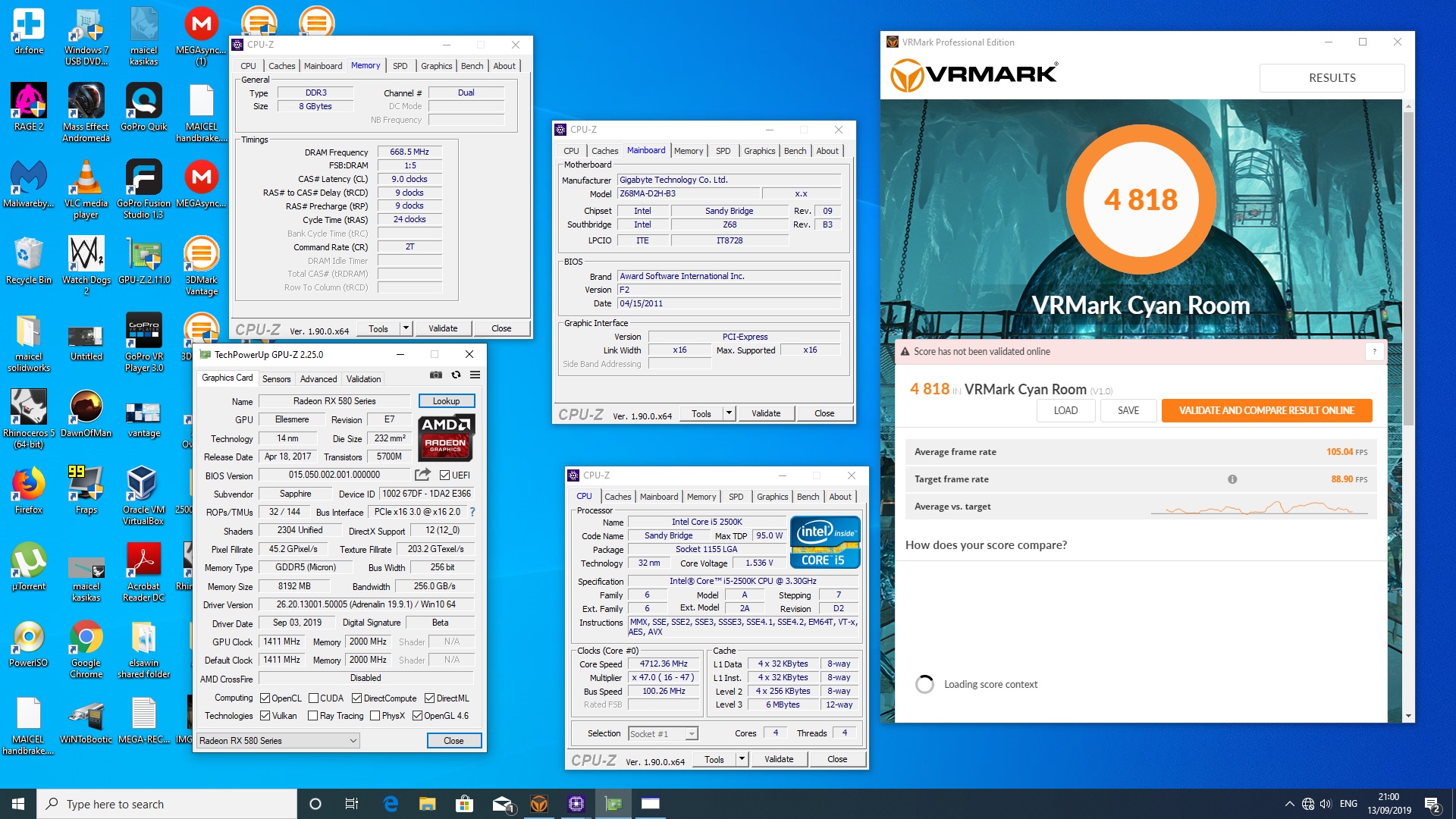
Task: Toggle the OpenCL checkbox
Action: [x=265, y=698]
